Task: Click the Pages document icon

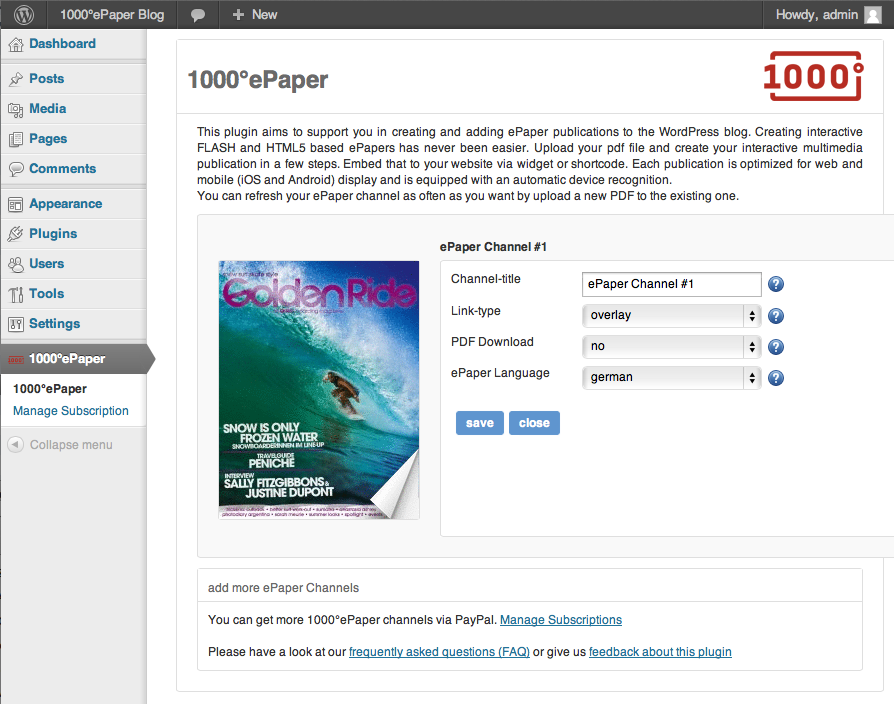Action: point(16,139)
